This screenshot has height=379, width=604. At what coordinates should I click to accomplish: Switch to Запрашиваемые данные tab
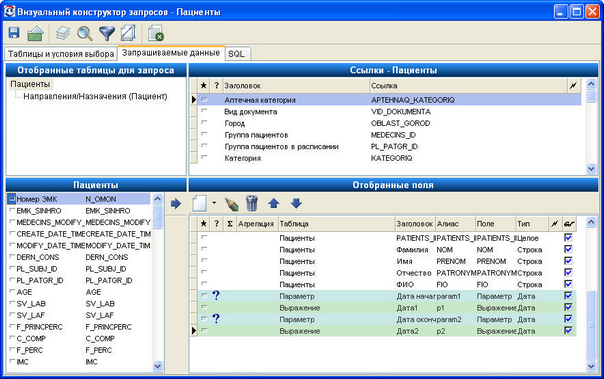pos(171,53)
